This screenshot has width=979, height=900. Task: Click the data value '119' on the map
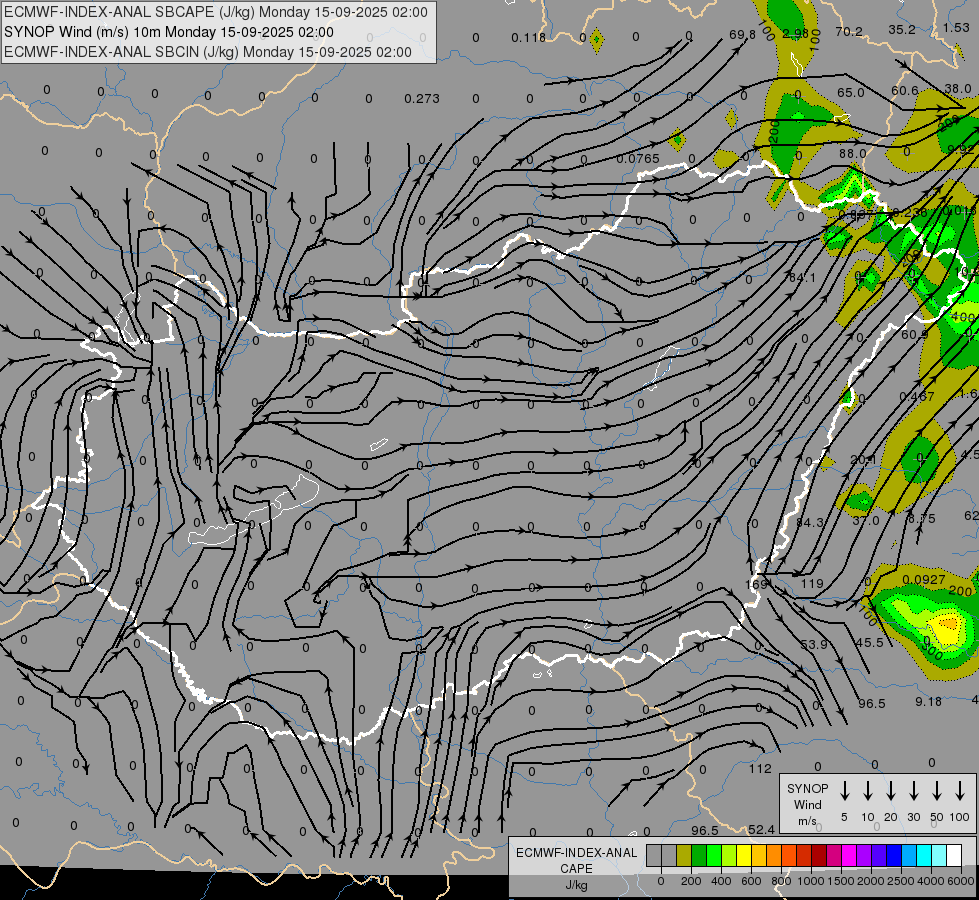point(812,584)
